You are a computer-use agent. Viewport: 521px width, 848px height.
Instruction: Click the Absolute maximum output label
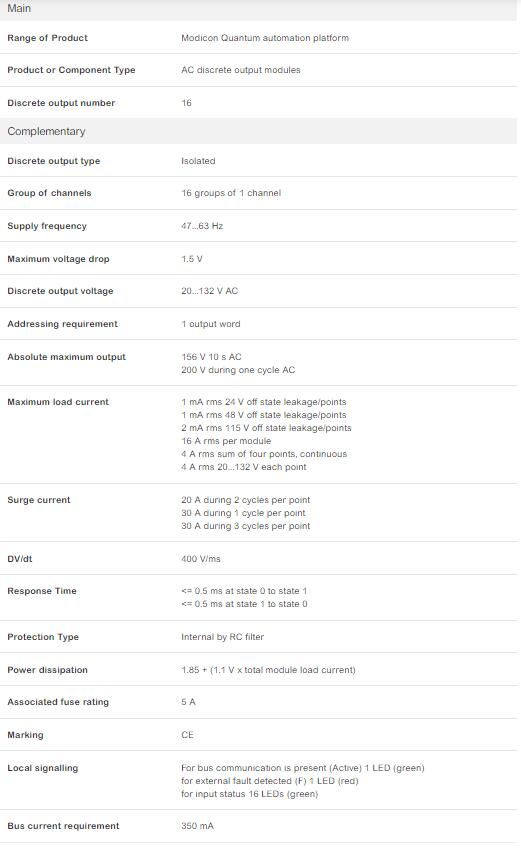pyautogui.click(x=67, y=357)
